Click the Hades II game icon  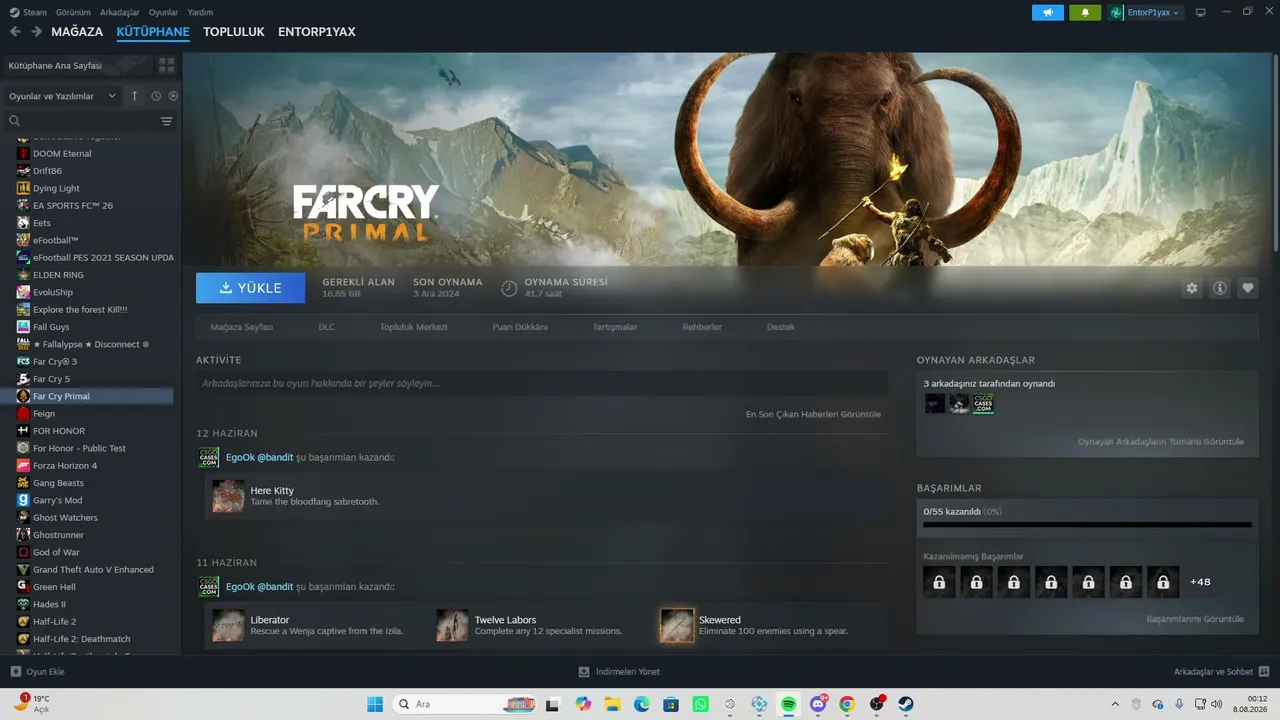23,604
